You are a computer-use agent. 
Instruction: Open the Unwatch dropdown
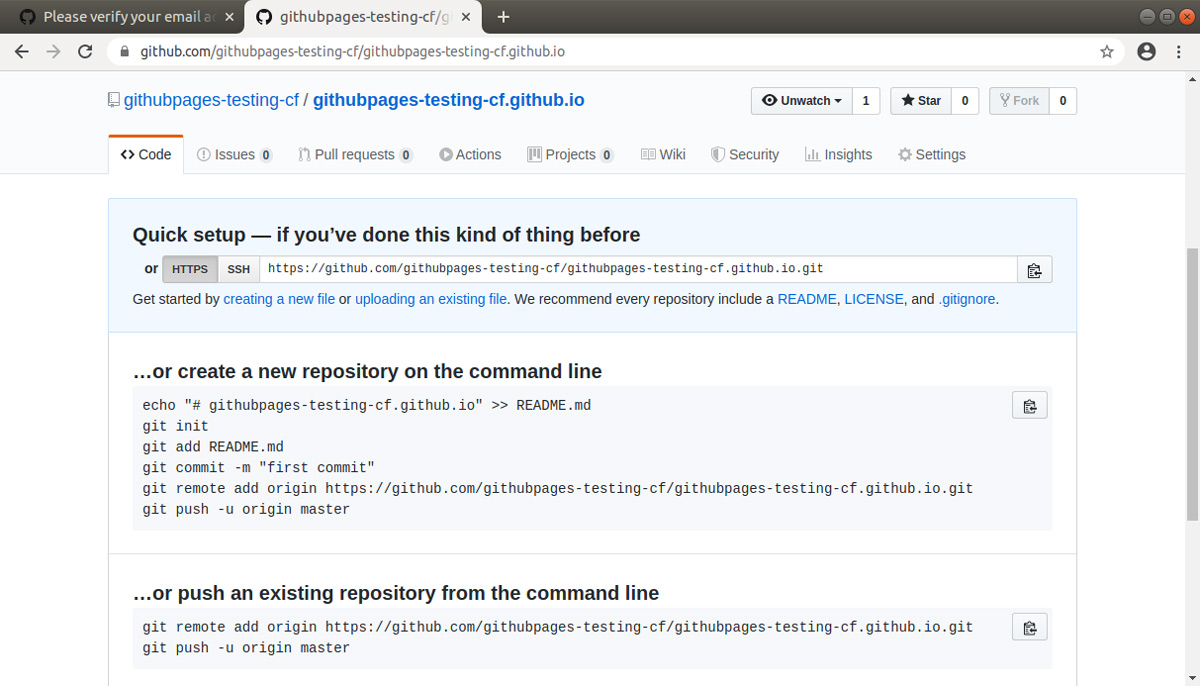tap(800, 100)
